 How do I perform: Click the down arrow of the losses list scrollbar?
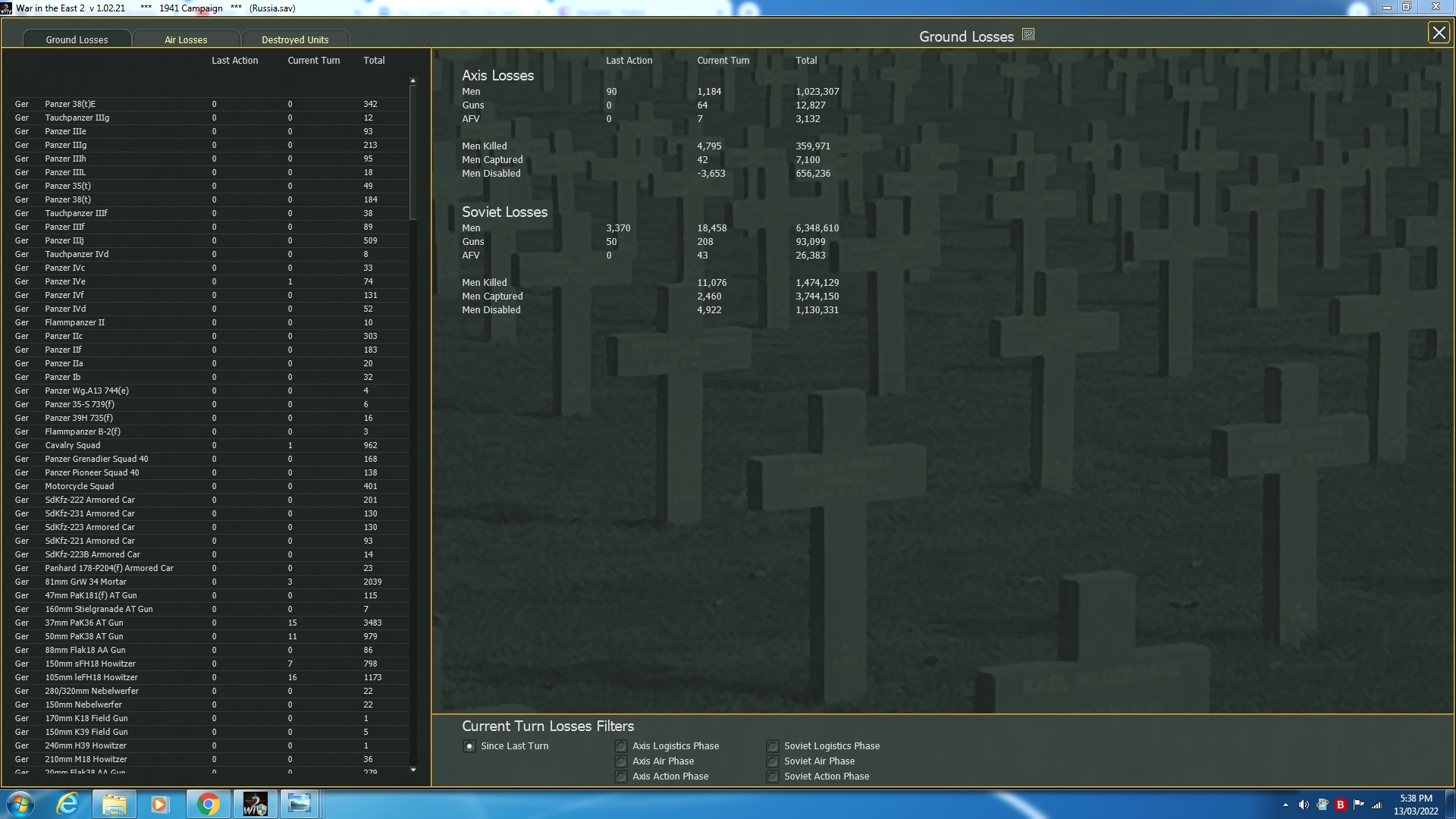coord(413,770)
